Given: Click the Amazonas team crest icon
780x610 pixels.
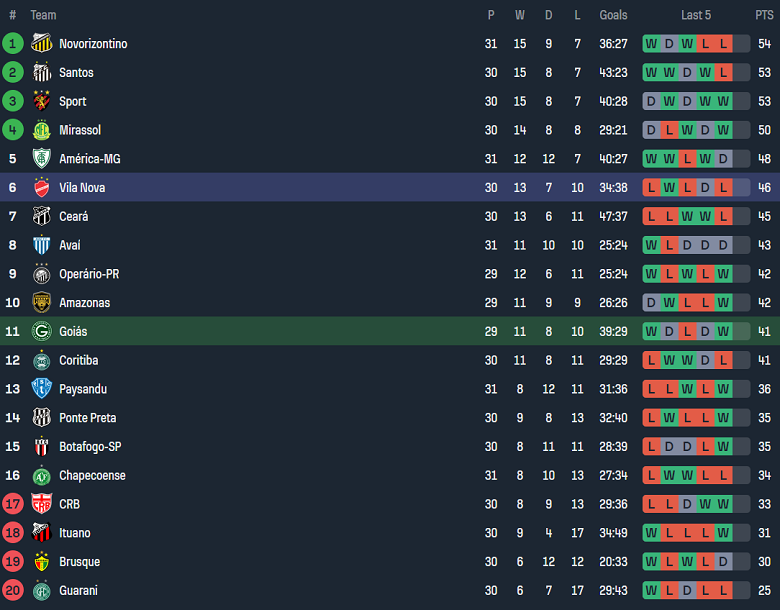Looking at the screenshot, I should click(x=41, y=302).
